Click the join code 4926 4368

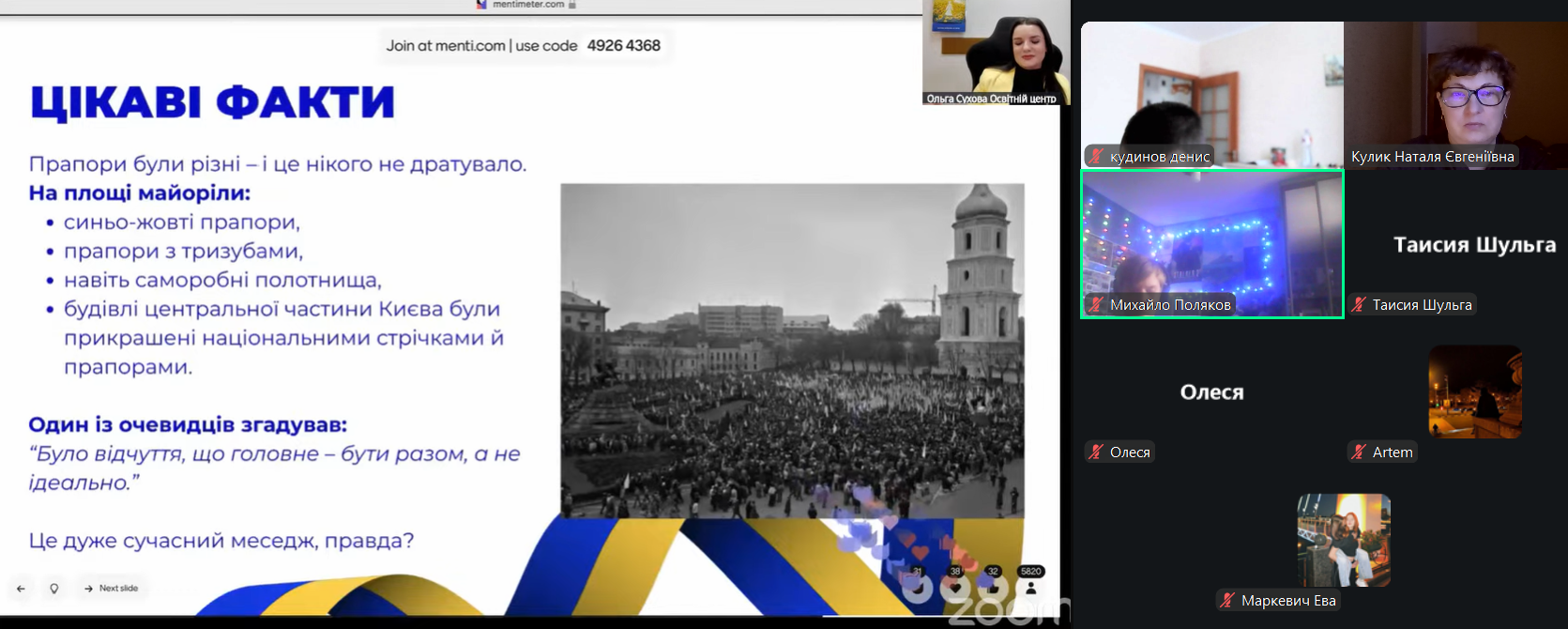(623, 45)
